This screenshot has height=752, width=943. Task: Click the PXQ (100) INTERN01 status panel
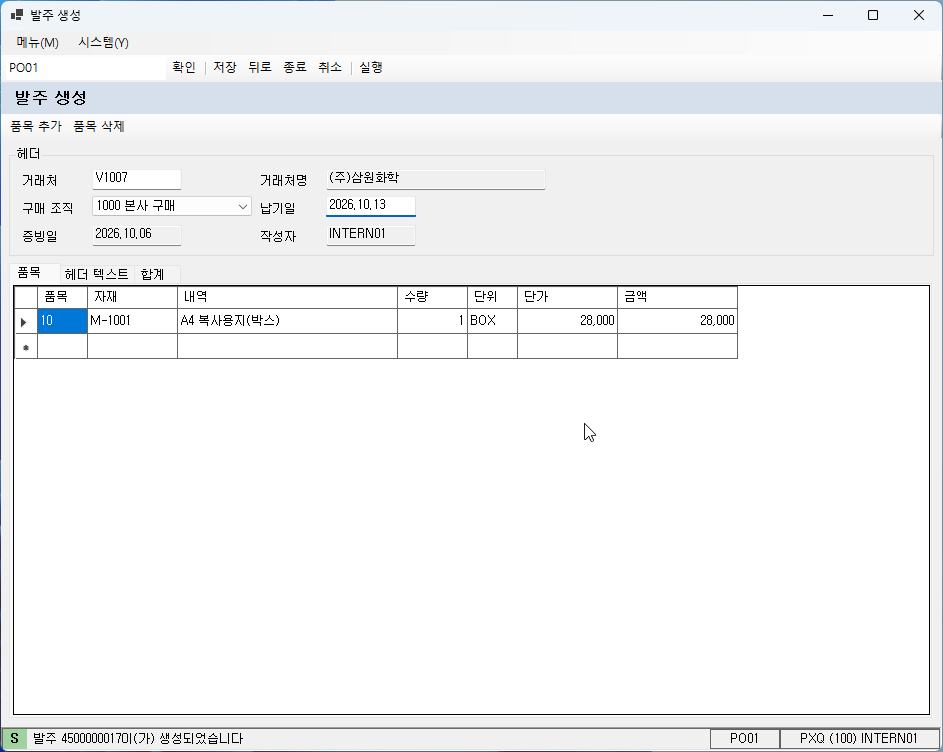click(859, 739)
